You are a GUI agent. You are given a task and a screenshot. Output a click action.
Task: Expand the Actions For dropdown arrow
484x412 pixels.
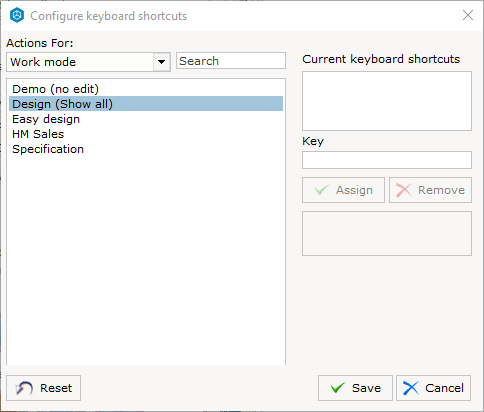(162, 62)
